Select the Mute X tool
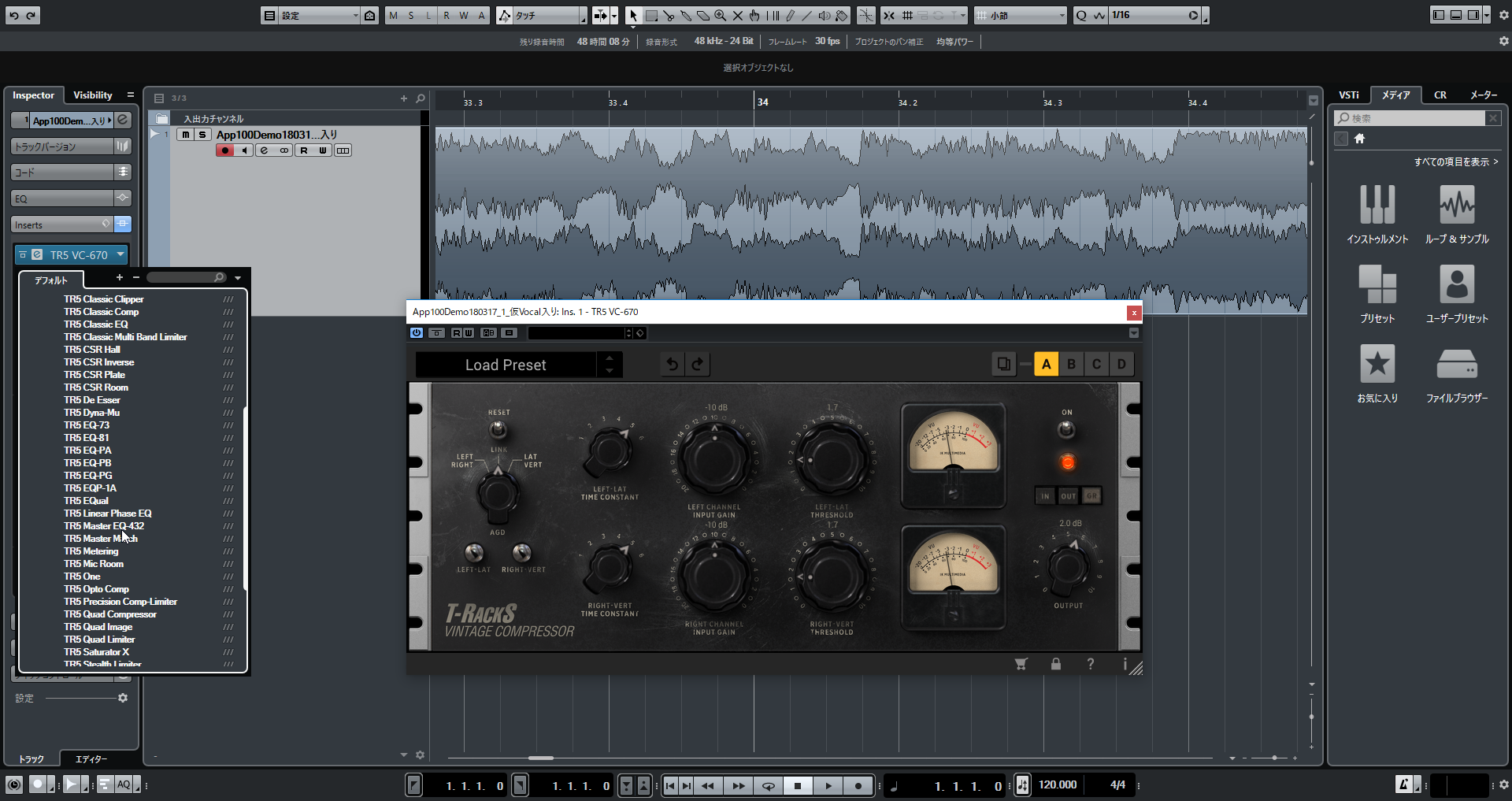 coord(738,15)
